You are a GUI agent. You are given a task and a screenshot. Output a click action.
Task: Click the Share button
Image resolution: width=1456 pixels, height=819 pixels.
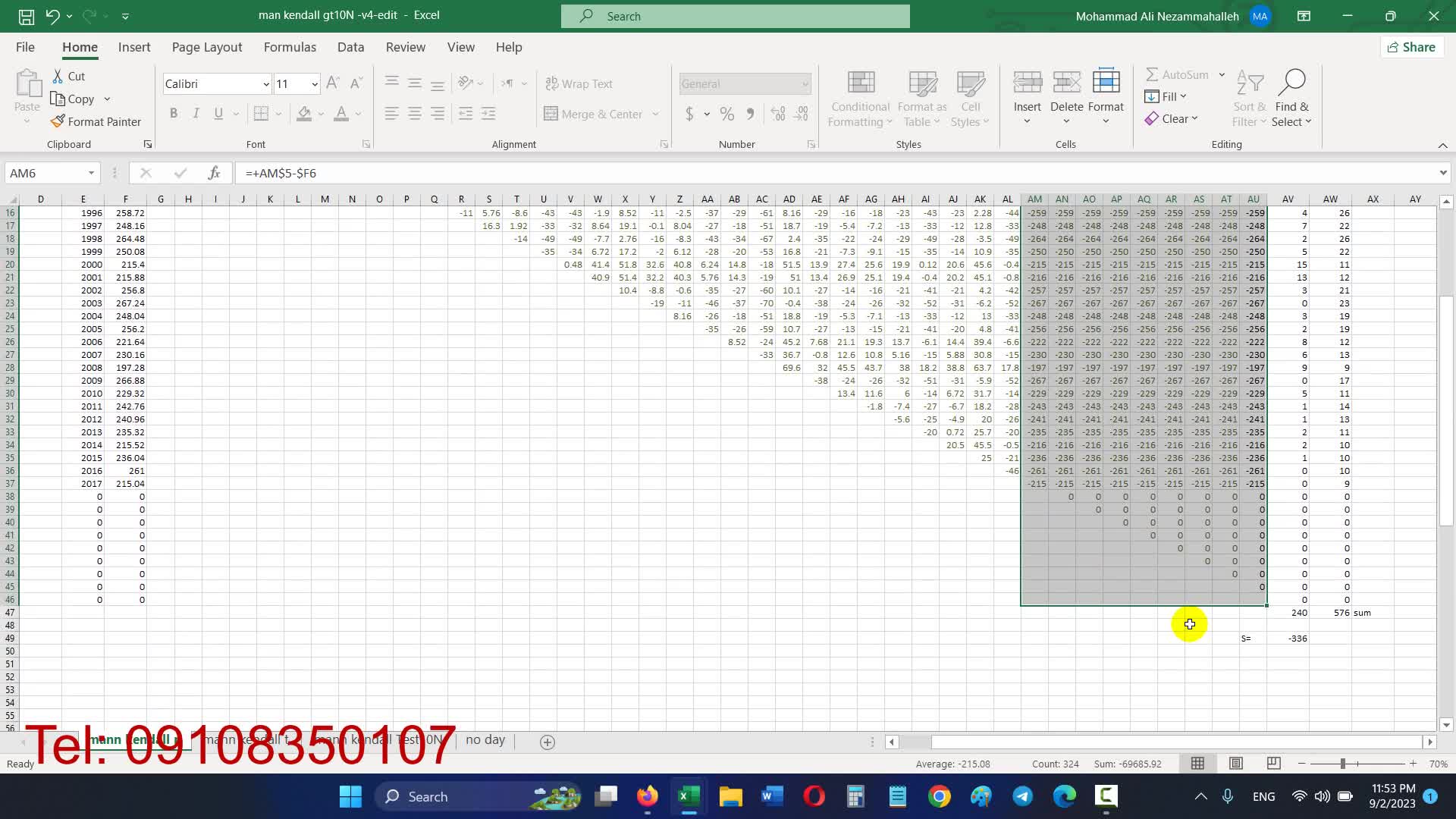click(x=1411, y=47)
